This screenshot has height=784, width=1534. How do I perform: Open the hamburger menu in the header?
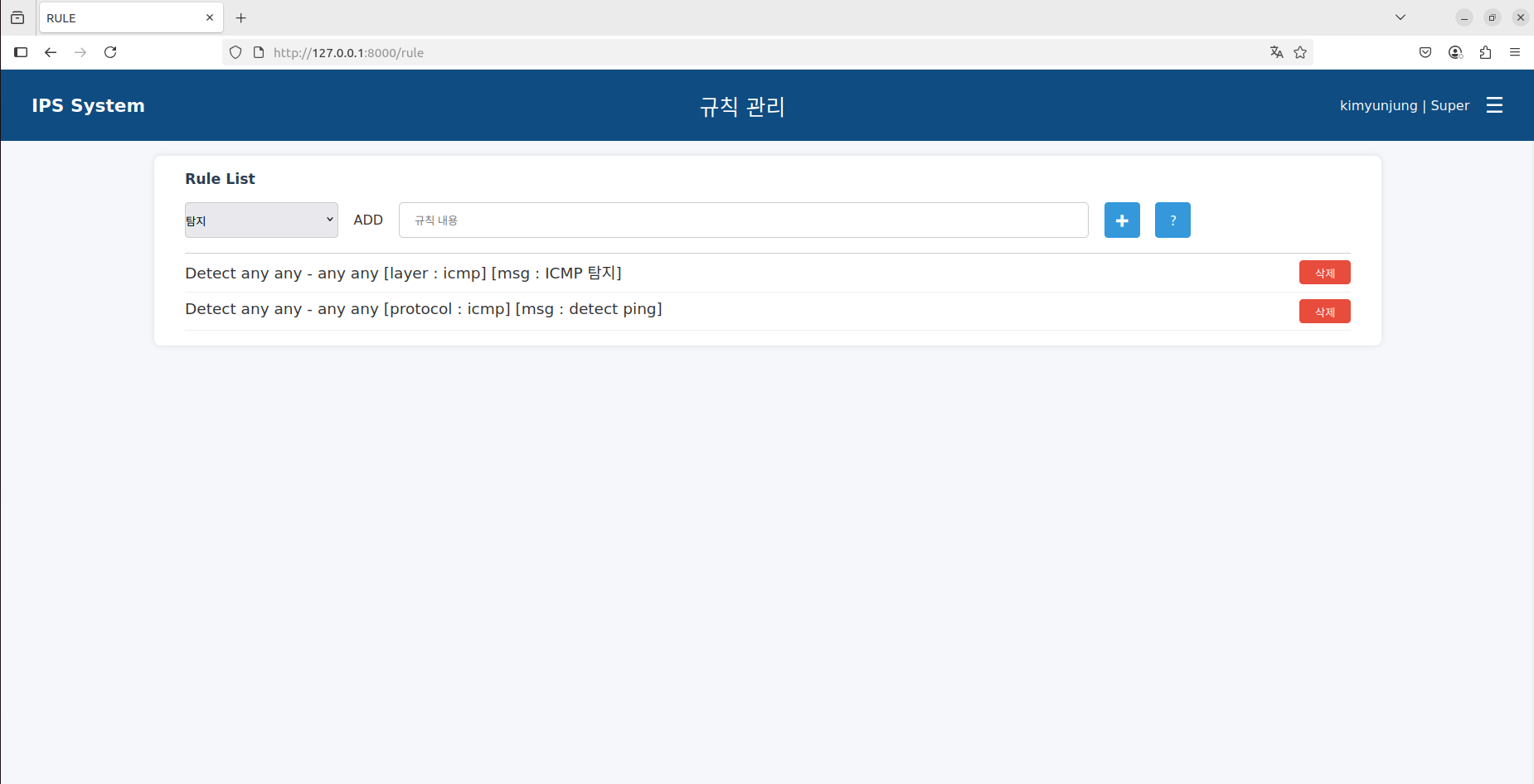(1494, 105)
